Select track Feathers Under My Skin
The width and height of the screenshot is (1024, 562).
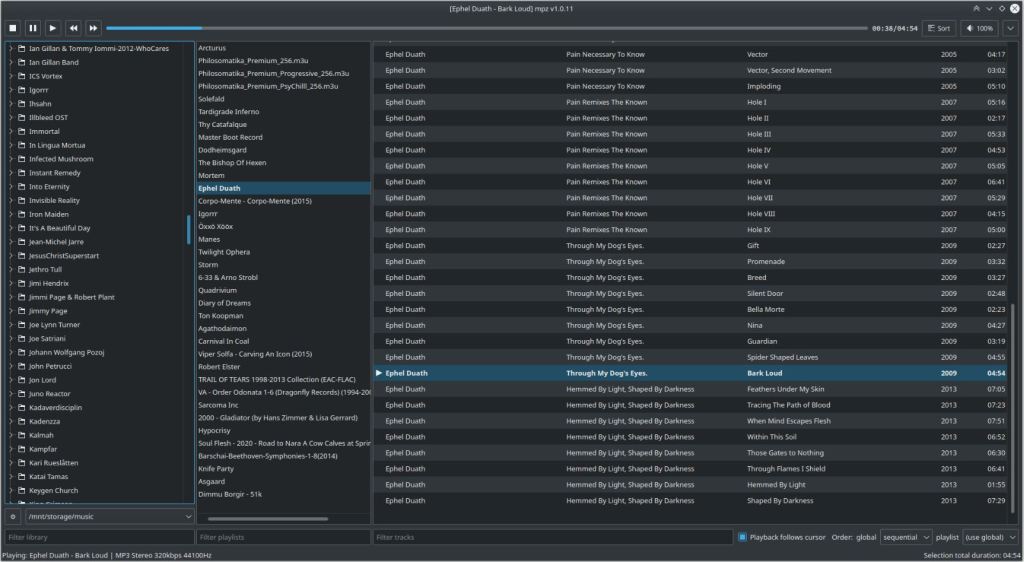785,389
